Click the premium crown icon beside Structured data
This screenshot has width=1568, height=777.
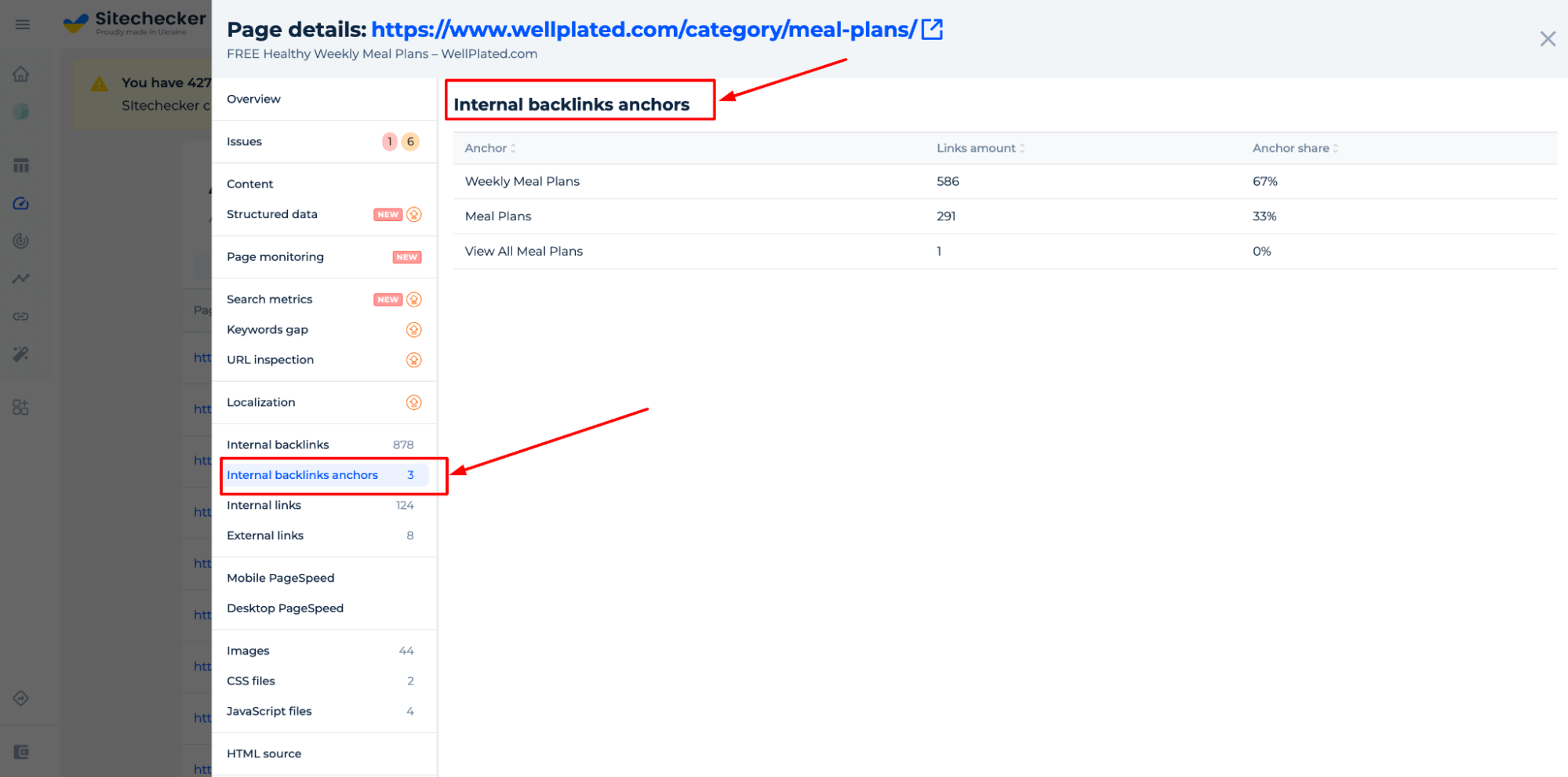pos(414,214)
